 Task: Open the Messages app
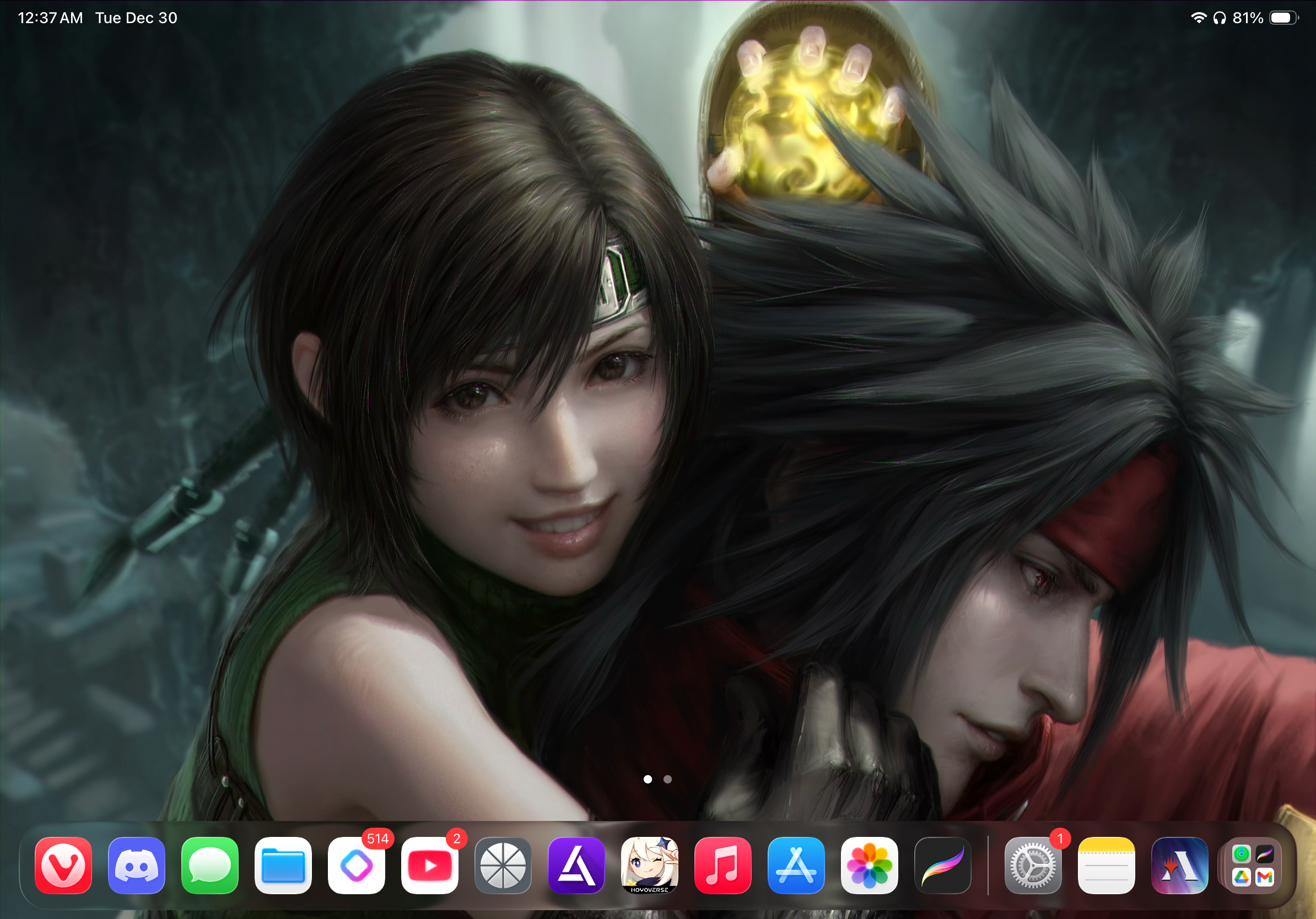[x=210, y=865]
